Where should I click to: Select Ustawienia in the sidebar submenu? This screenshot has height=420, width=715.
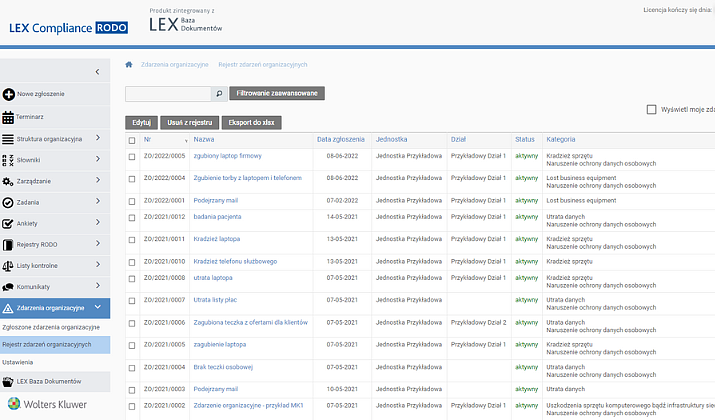[17, 361]
